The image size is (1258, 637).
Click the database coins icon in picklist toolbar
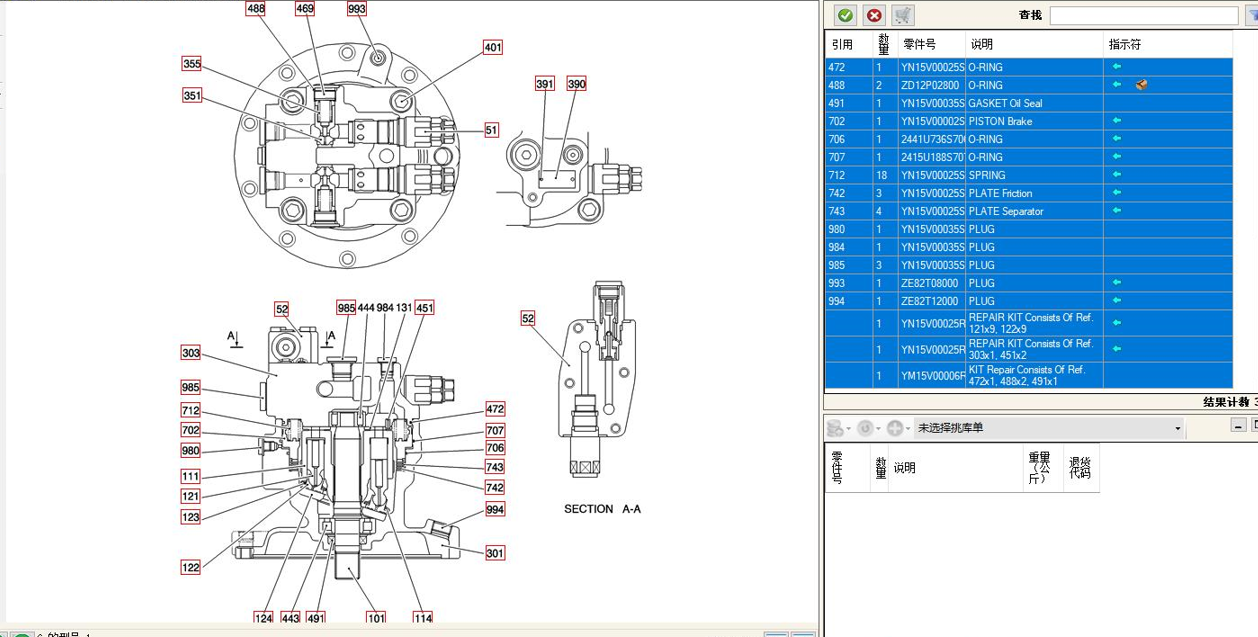click(835, 428)
